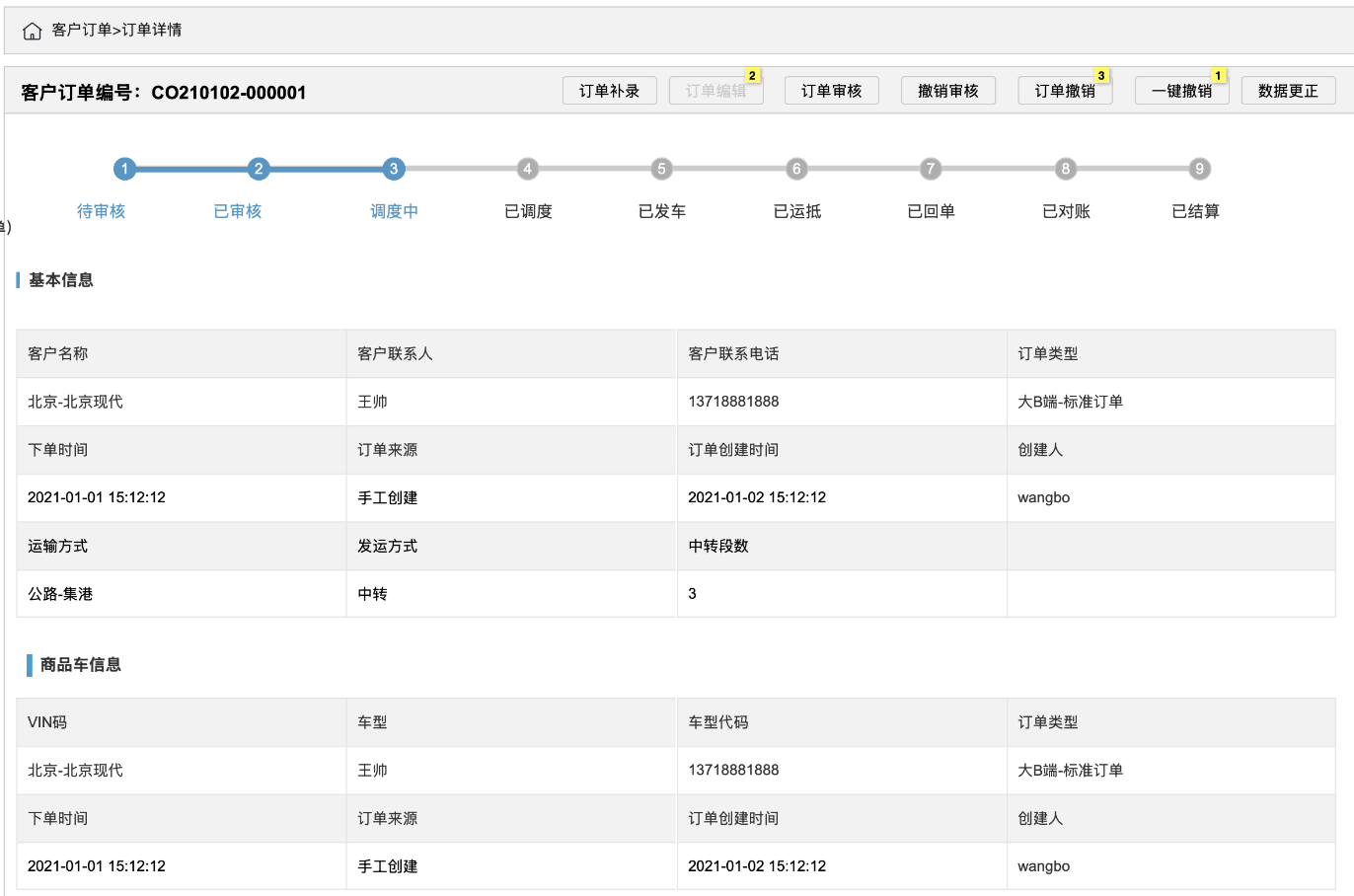Screen dimensions: 1354x896
Task: Click step 8 circle 已对账
Action: (1065, 169)
